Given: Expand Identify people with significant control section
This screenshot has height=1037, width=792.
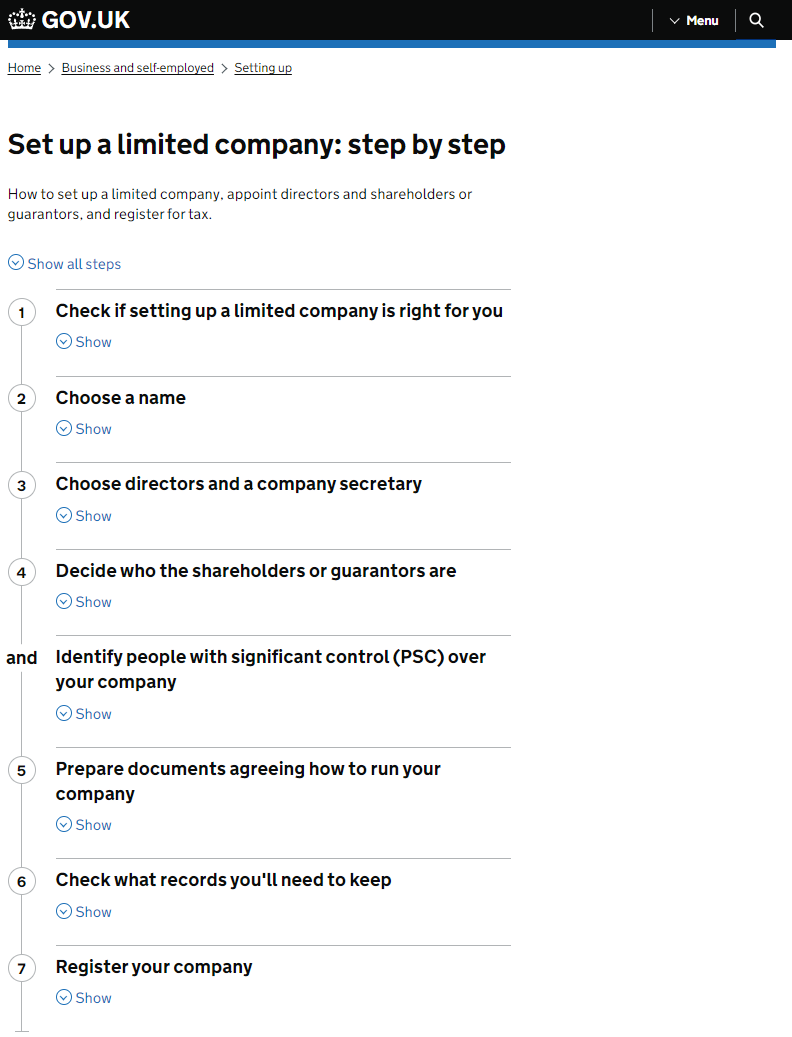Looking at the screenshot, I should (270, 669).
